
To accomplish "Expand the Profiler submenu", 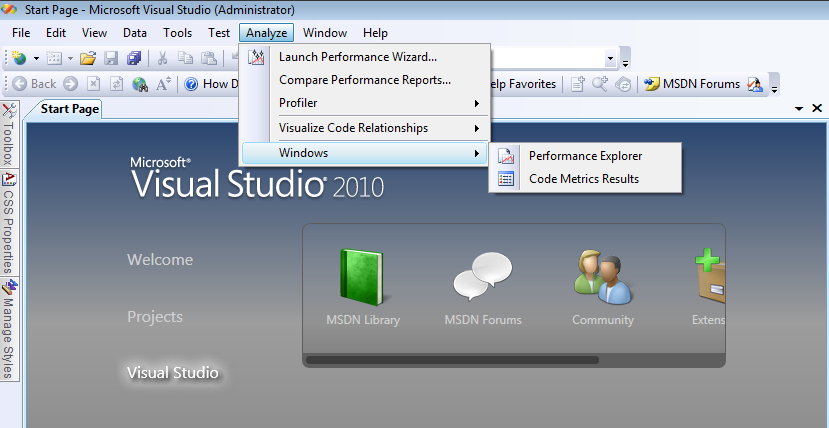I will (365, 103).
